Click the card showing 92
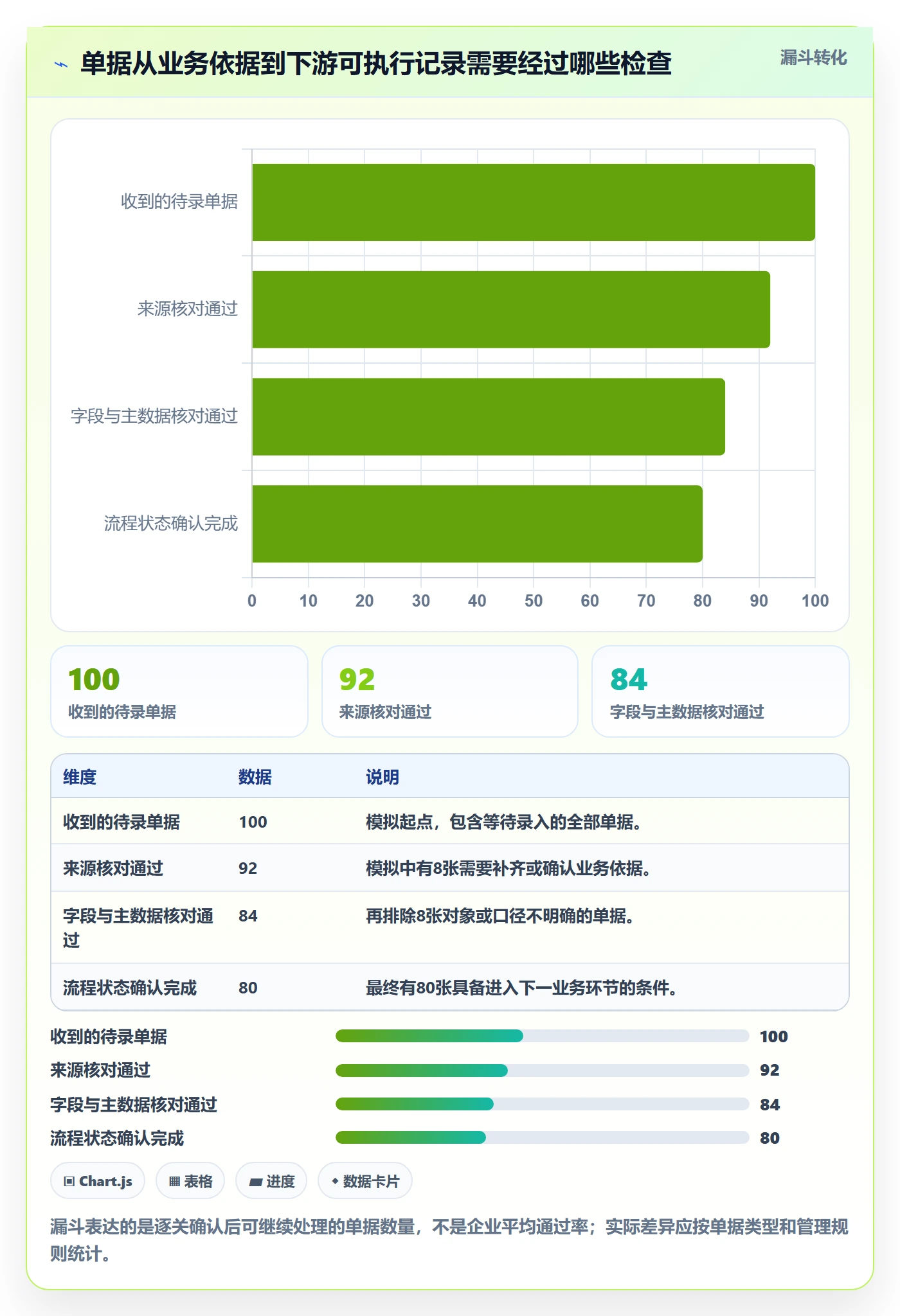Screen dimensions: 900x1316 coord(450,691)
